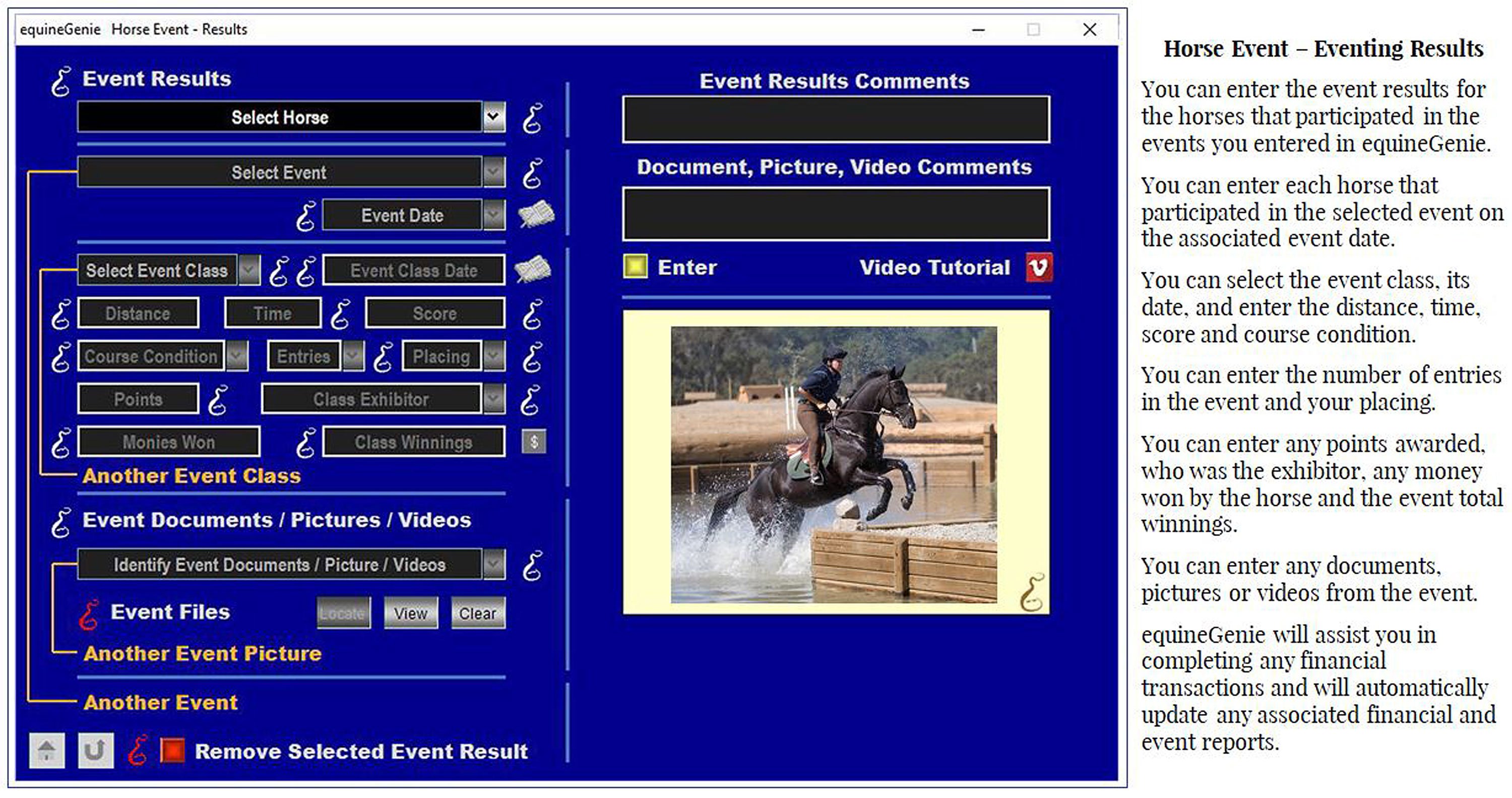Open the Vimeo Video Tutorial icon
The width and height of the screenshot is (1512, 798).
coord(1038,267)
